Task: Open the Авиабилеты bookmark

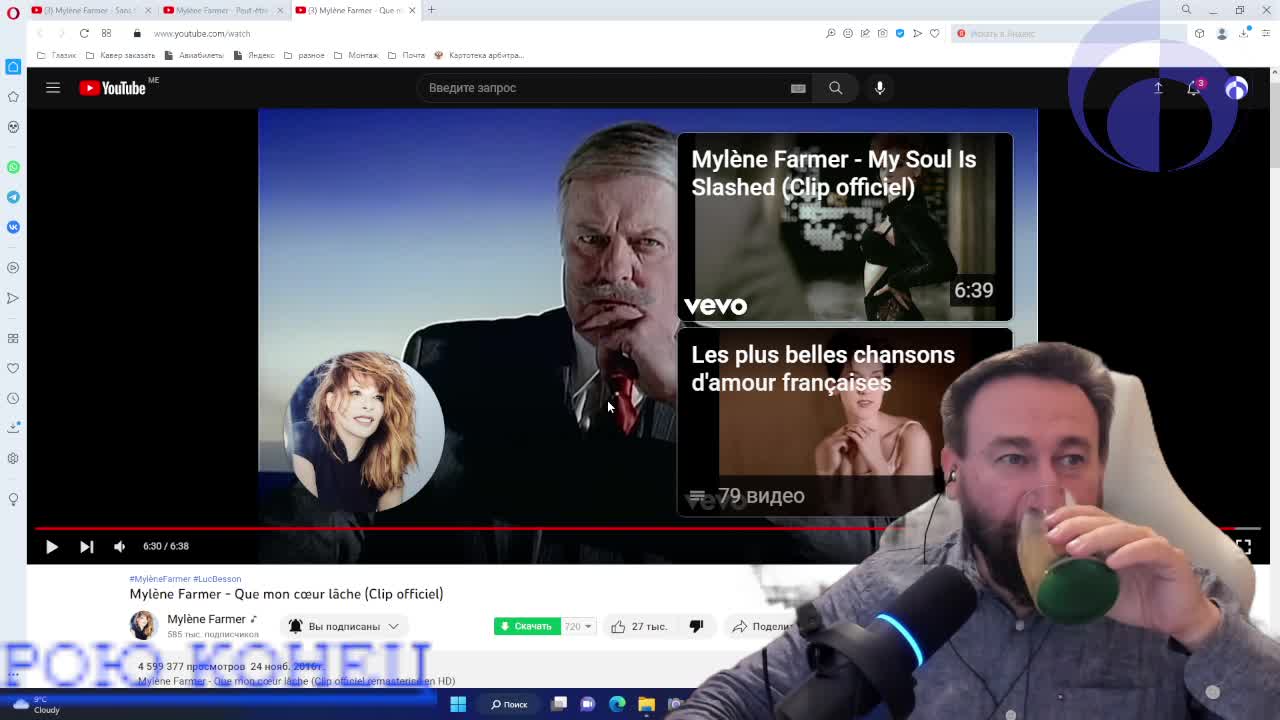Action: (x=194, y=55)
